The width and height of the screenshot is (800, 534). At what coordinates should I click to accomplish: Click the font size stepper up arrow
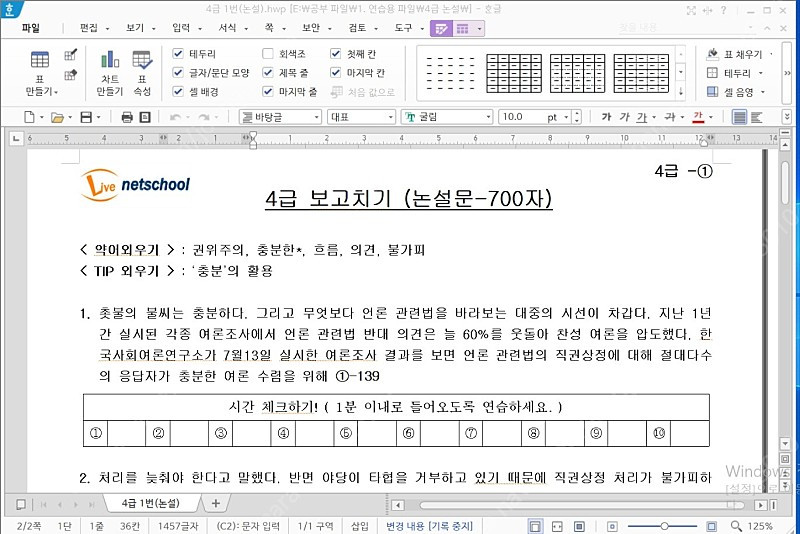[577, 113]
